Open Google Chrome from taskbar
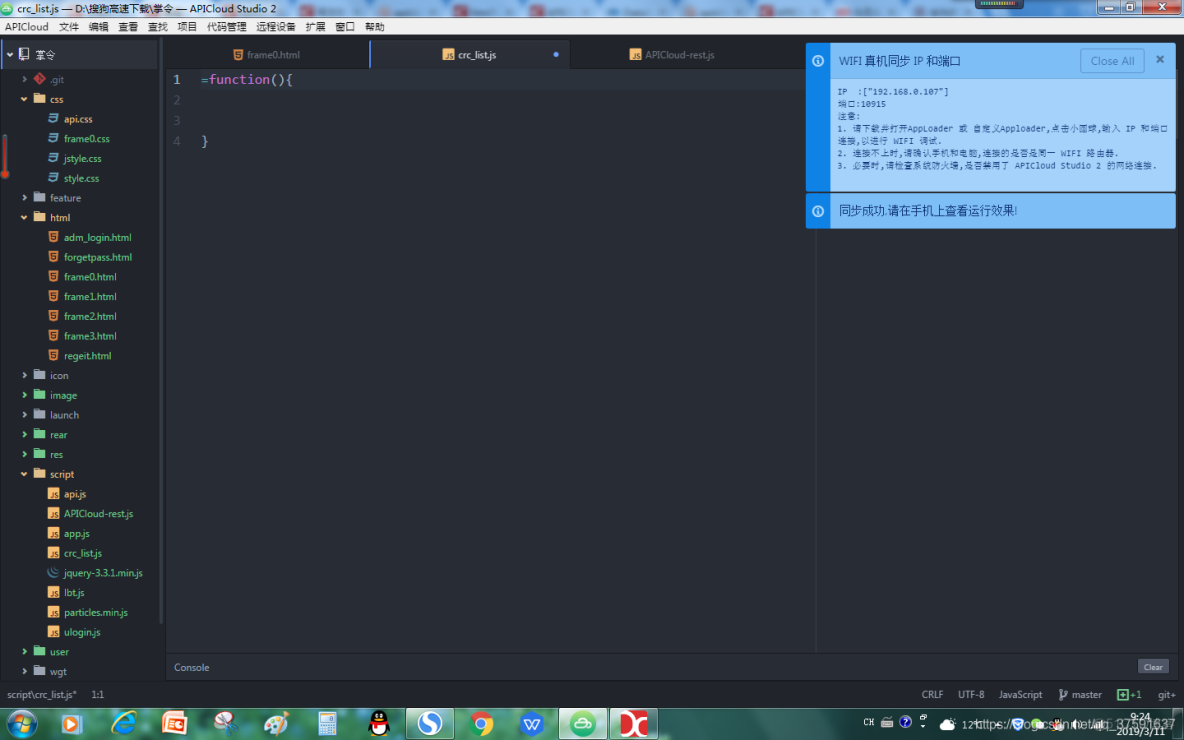Image resolution: width=1184 pixels, height=740 pixels. pos(481,724)
